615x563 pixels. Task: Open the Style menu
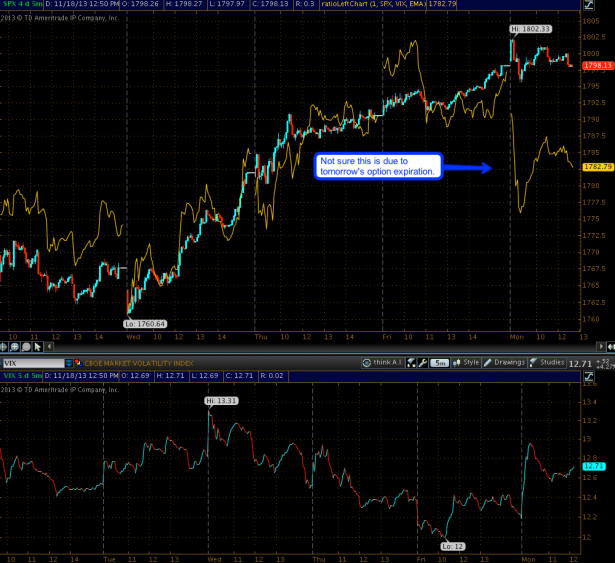coord(471,362)
